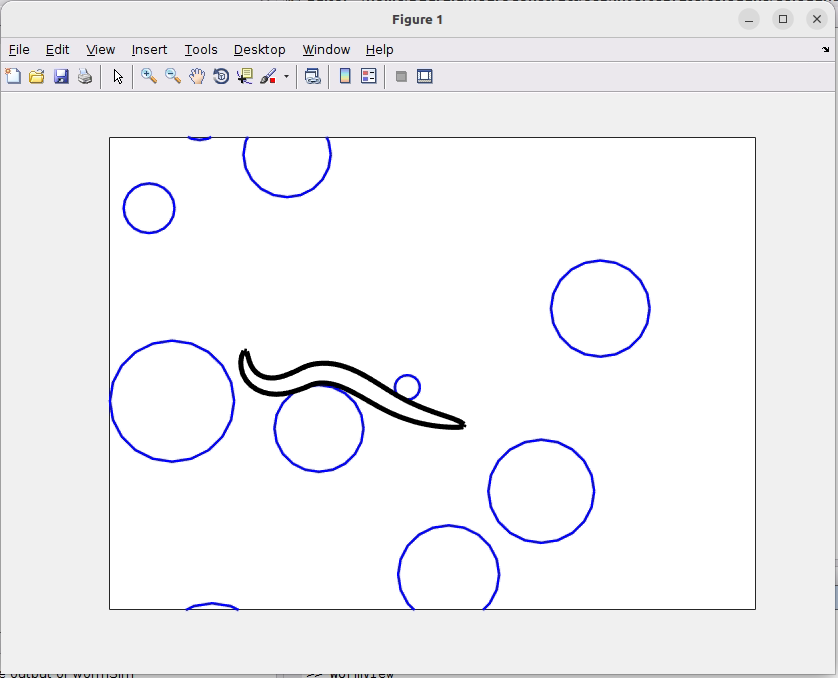838x678 pixels.
Task: Close the Figure 1 window
Action: point(817,20)
